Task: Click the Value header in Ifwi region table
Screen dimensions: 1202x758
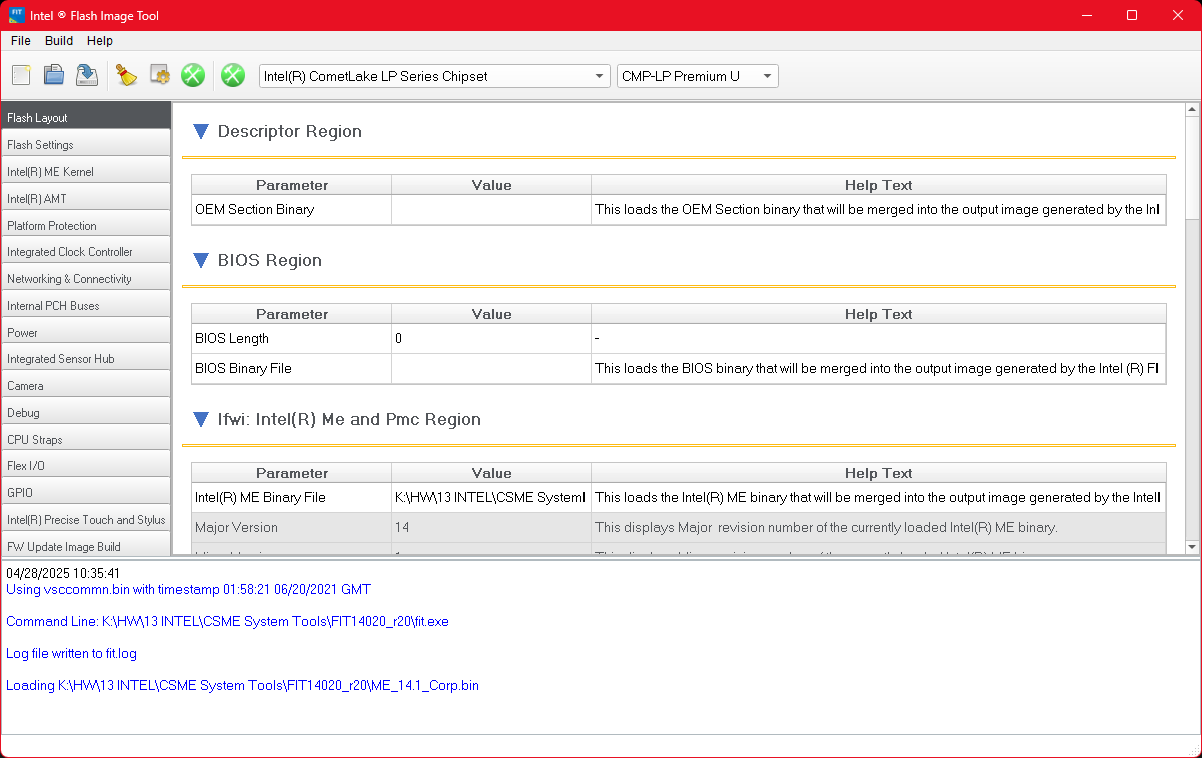Action: pyautogui.click(x=491, y=473)
